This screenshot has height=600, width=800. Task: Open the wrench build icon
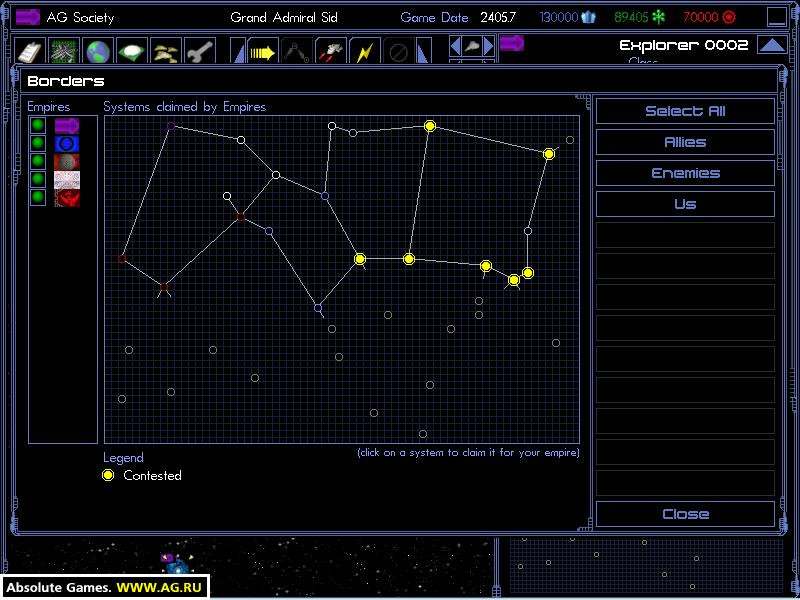point(199,51)
